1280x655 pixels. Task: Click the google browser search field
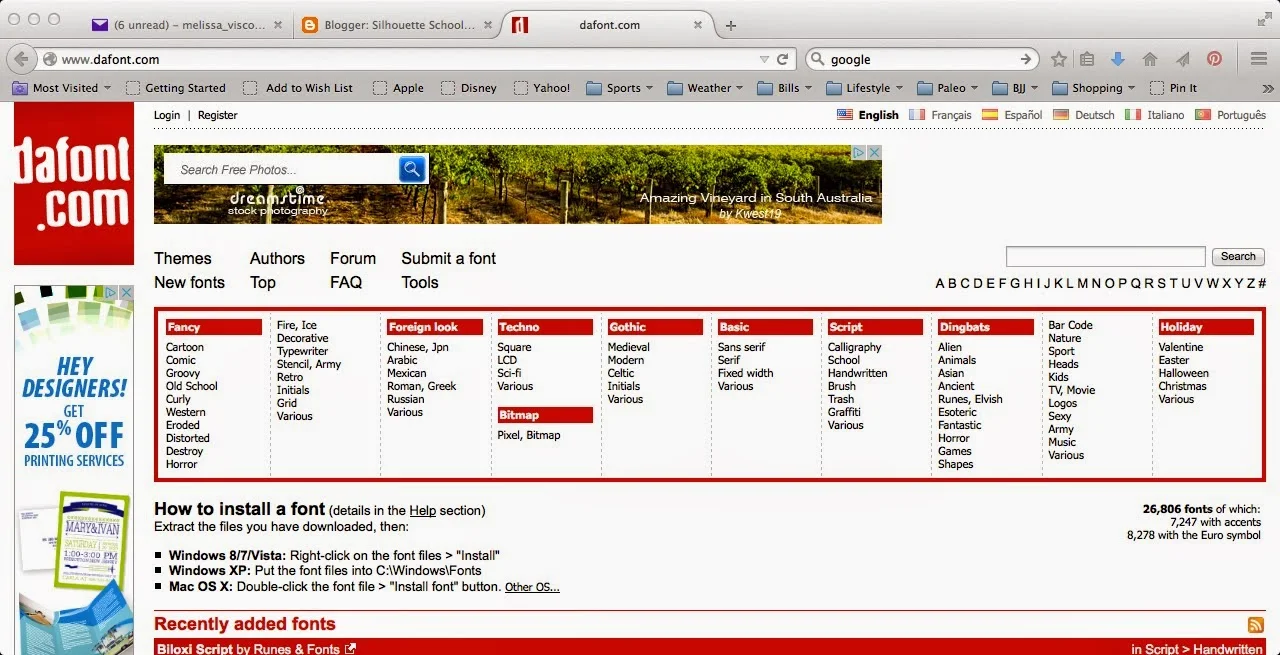pos(921,60)
